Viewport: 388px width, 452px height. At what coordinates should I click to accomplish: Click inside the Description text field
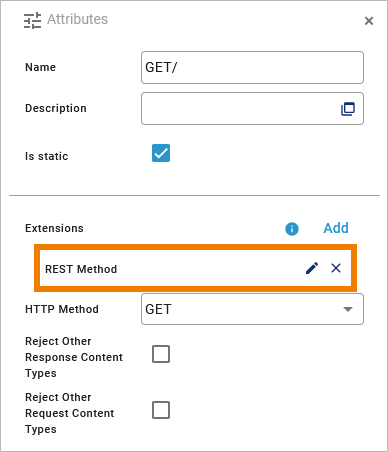(x=240, y=109)
